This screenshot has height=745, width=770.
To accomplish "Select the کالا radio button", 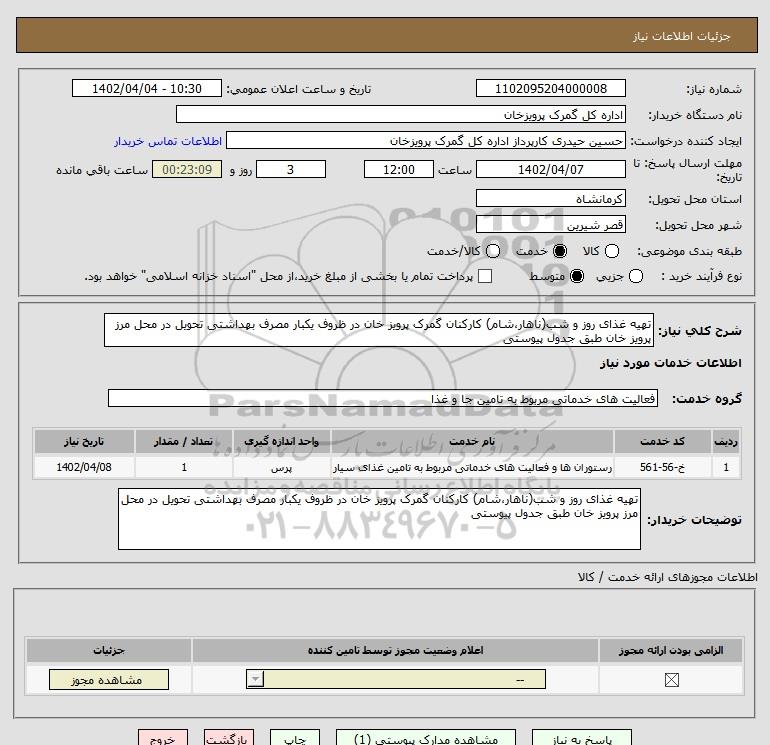I will 611,251.
